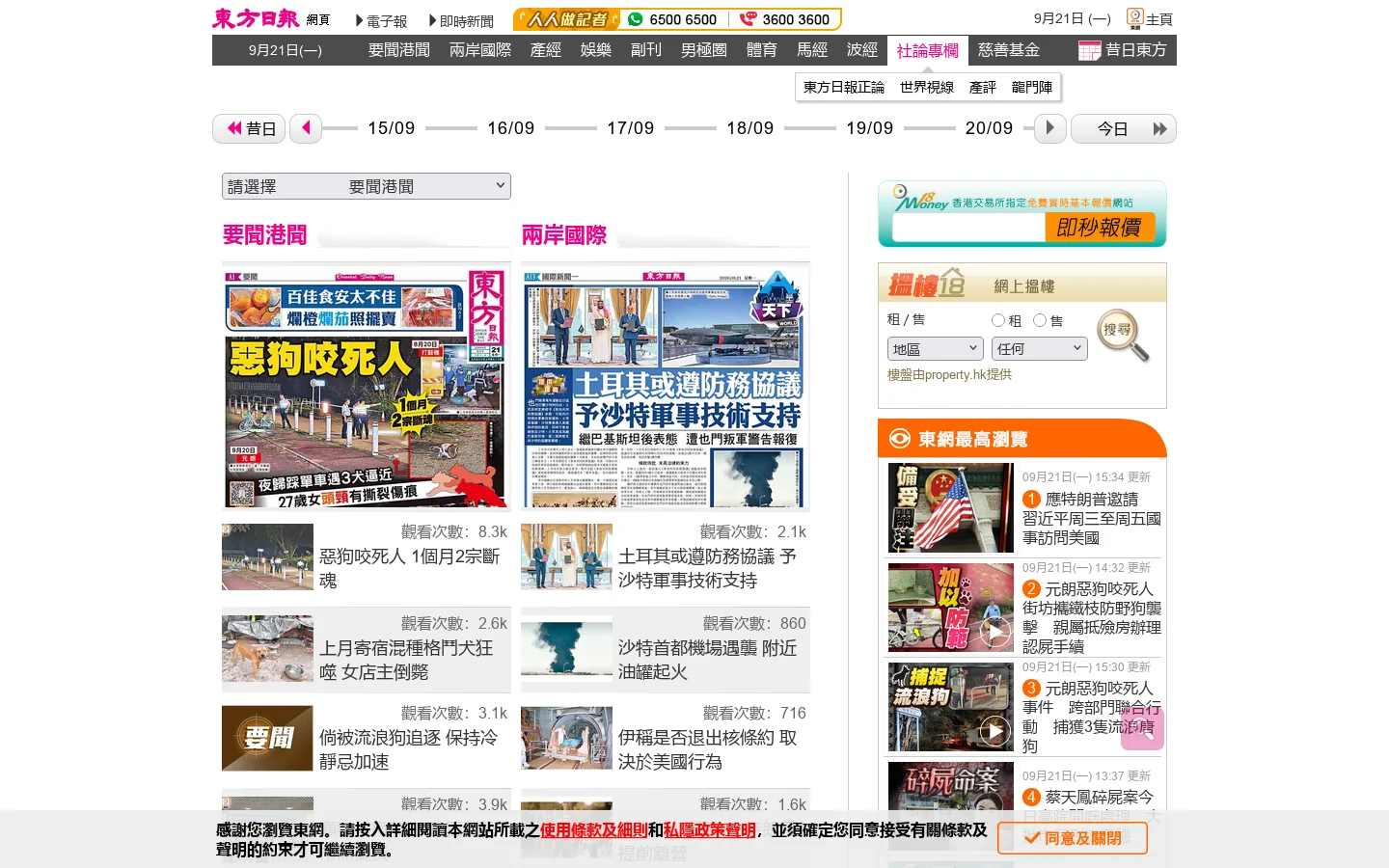Open 惡狗咬死人 front page image
The image size is (1389, 868).
point(367,388)
